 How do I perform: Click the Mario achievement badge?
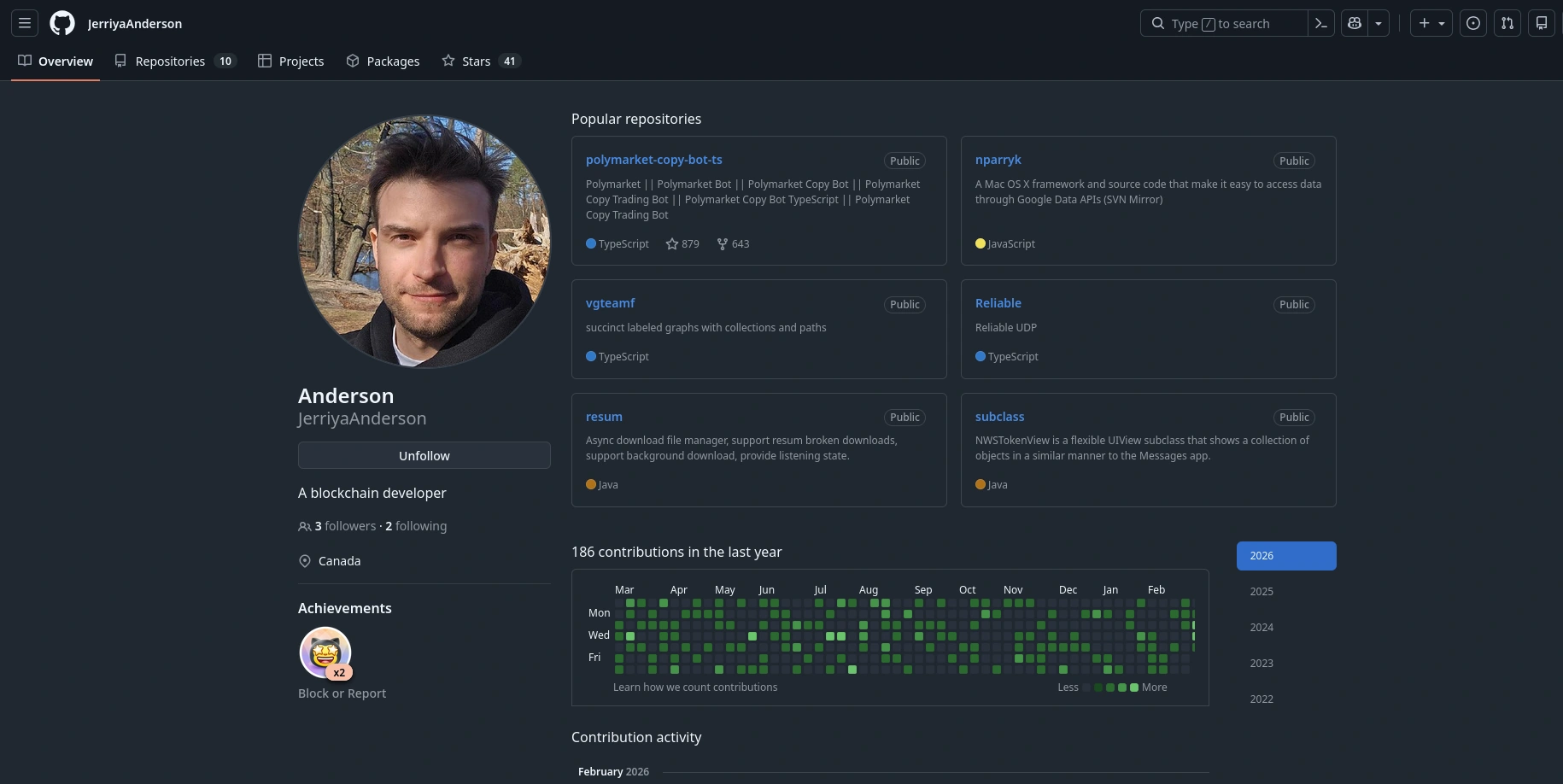[x=325, y=652]
